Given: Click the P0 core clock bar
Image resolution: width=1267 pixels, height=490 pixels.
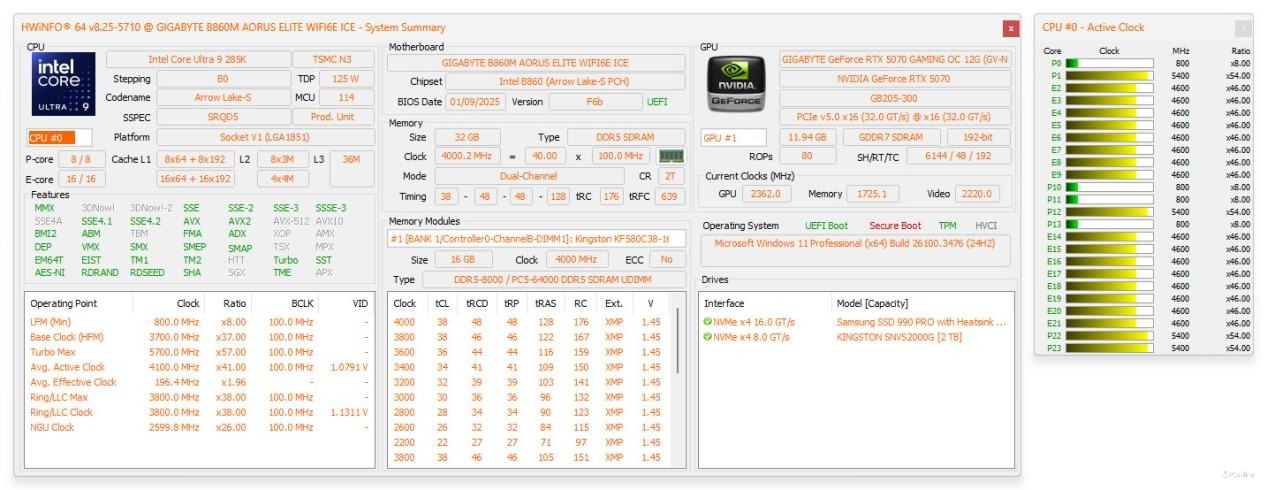Looking at the screenshot, I should [1111, 63].
